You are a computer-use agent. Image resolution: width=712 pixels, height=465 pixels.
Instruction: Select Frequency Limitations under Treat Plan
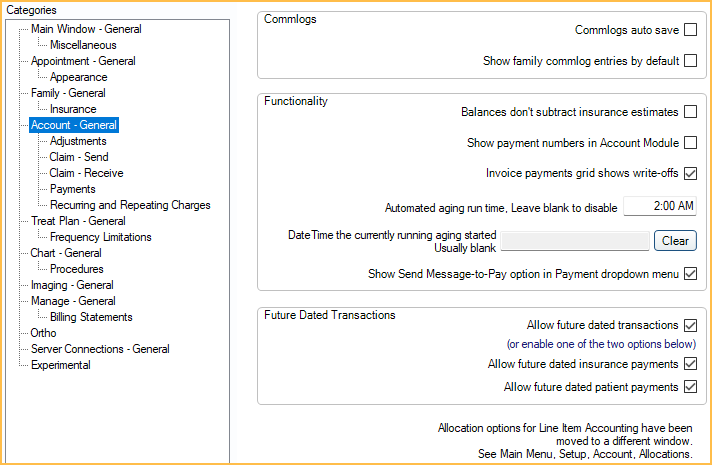[x=101, y=237]
